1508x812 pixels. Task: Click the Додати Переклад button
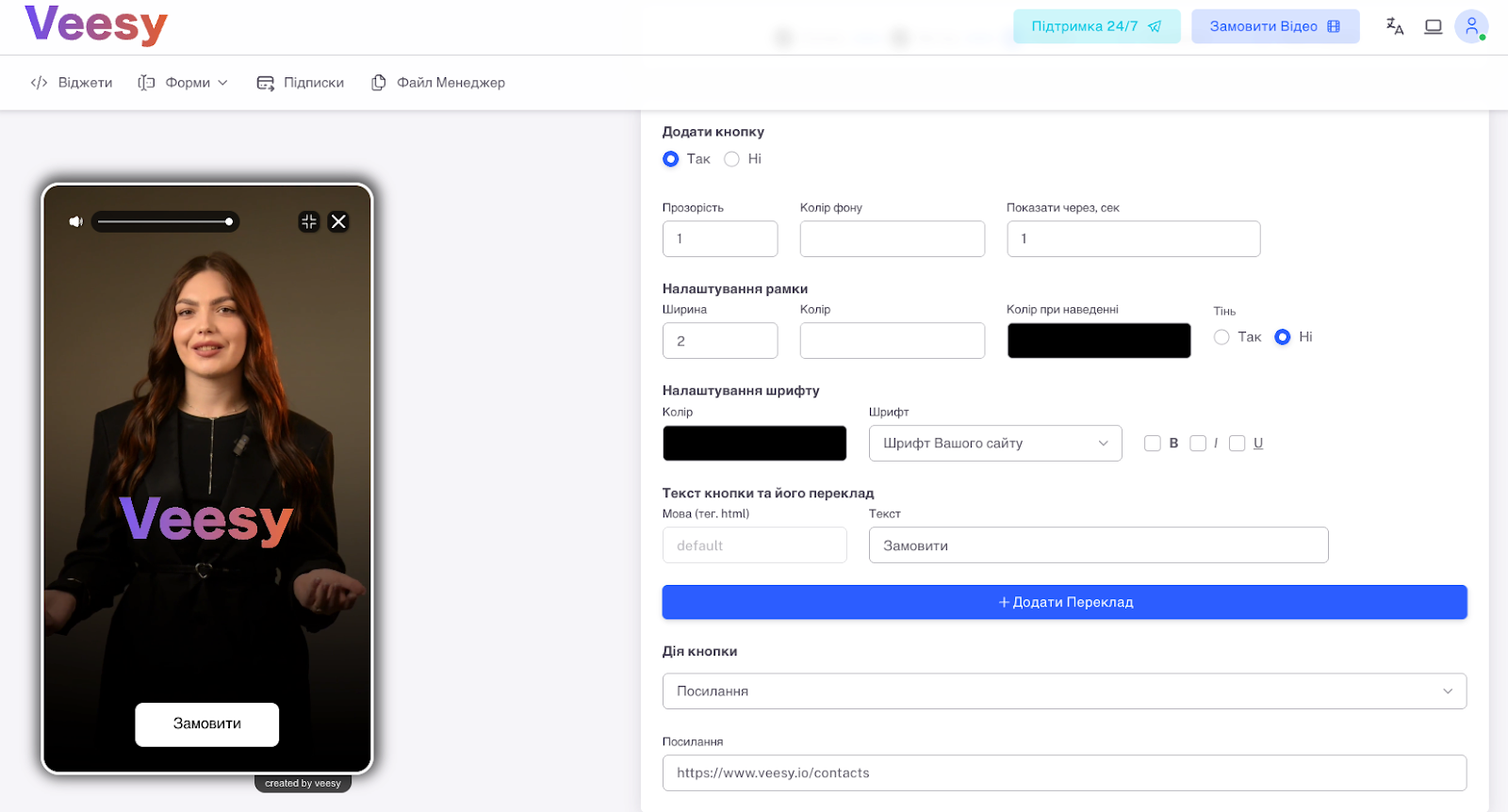coord(1065,603)
